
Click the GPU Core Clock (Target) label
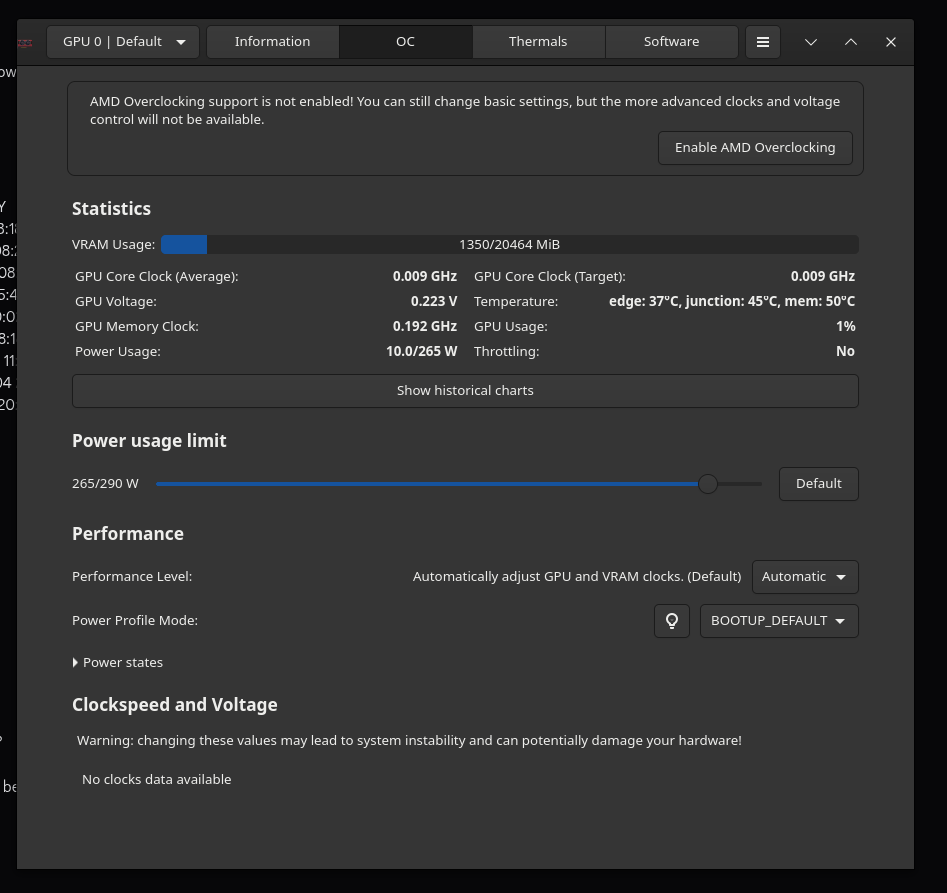click(x=550, y=277)
